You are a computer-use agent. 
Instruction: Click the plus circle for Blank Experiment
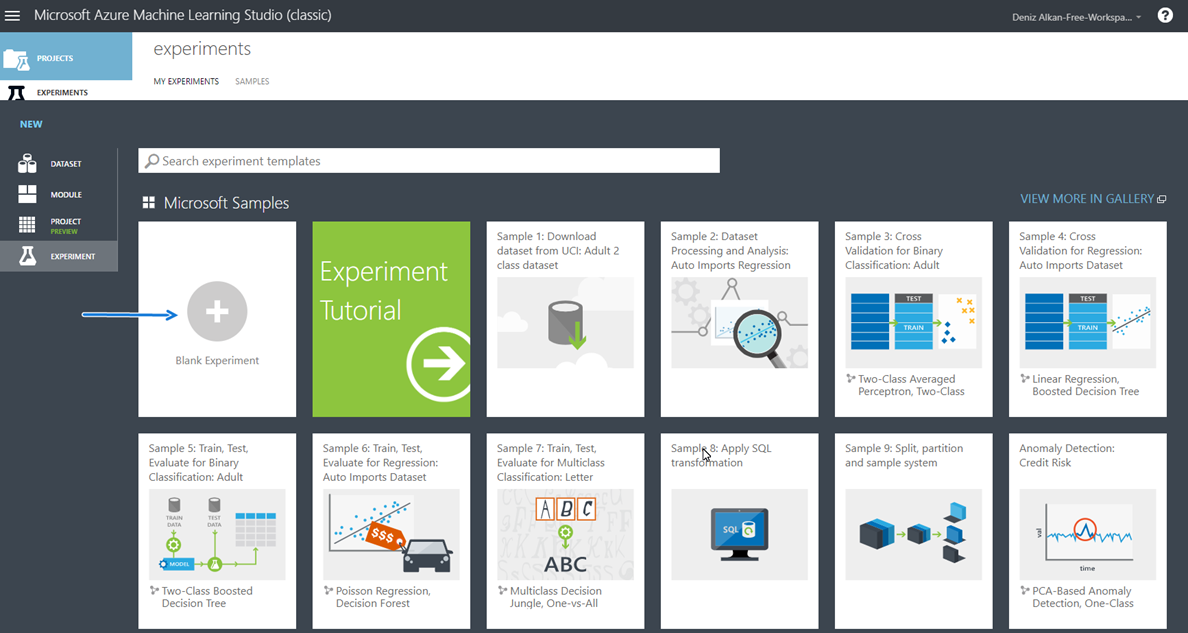click(217, 311)
